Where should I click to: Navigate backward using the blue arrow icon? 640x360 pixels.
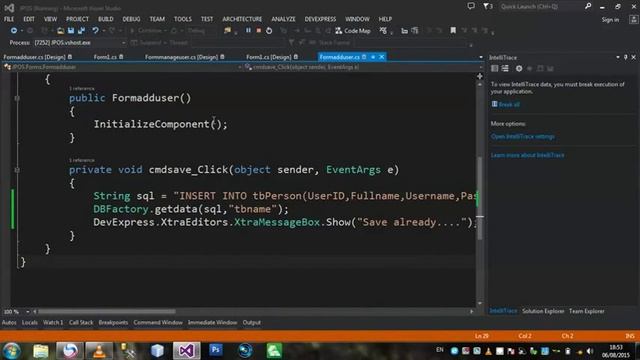[x=13, y=31]
